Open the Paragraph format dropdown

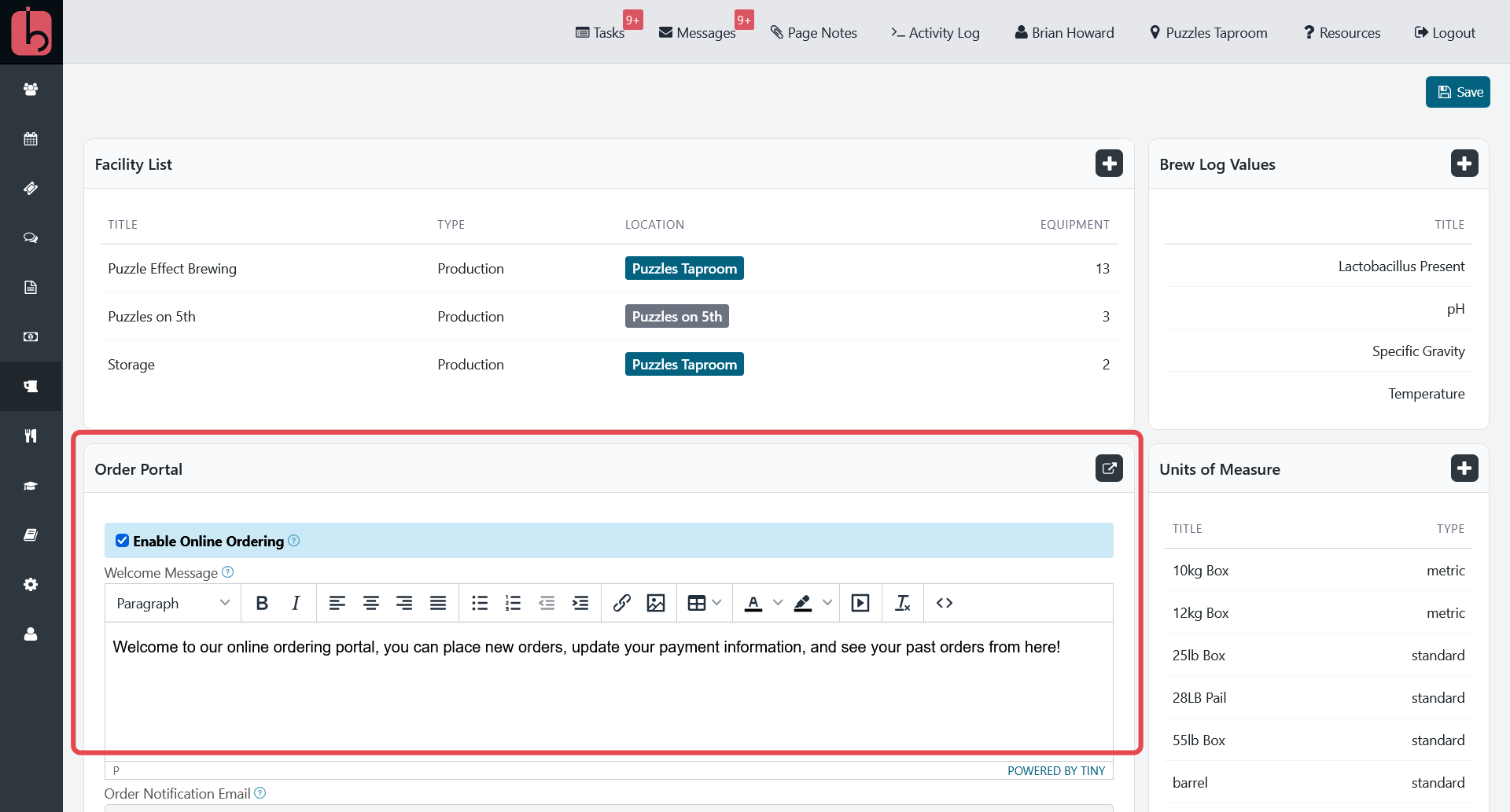pyautogui.click(x=173, y=603)
